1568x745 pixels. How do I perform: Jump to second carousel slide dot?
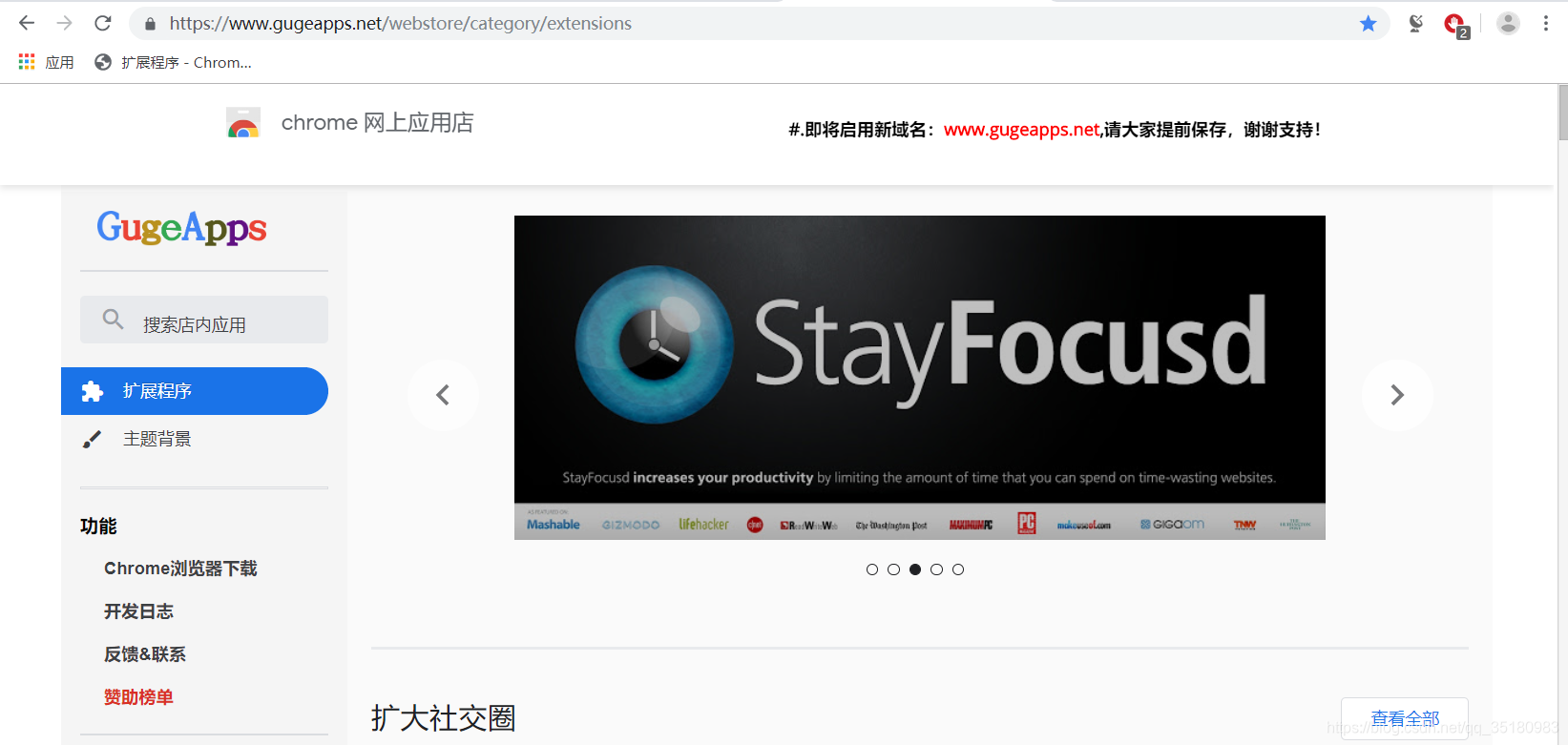[x=893, y=569]
